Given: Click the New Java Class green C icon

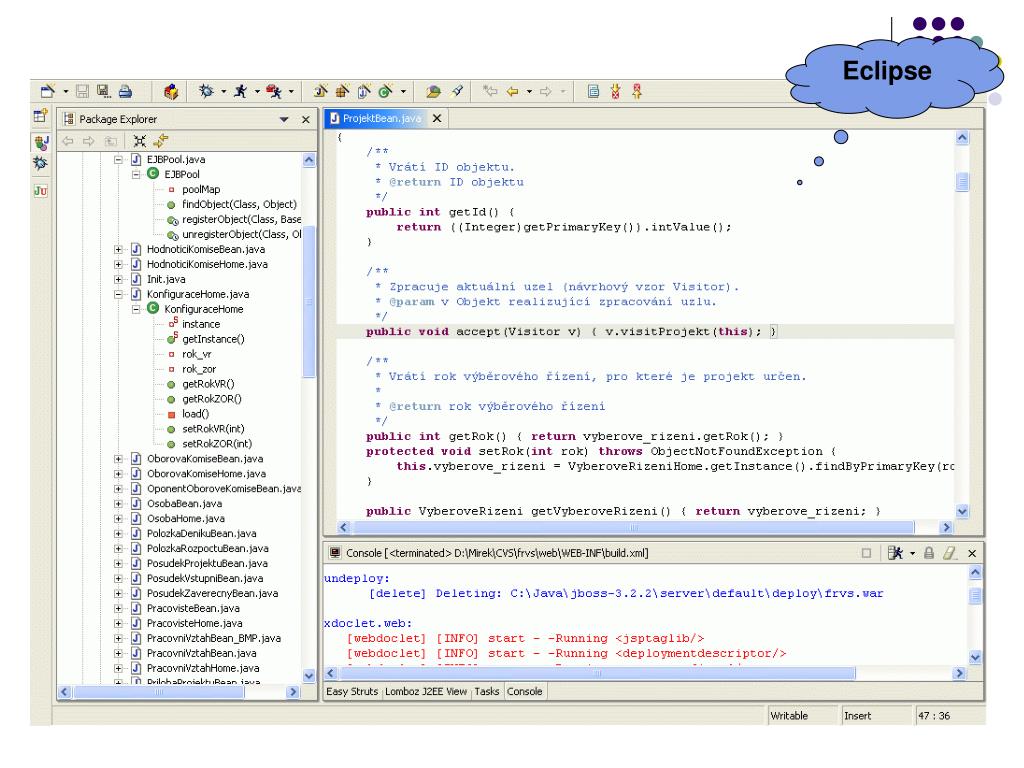Looking at the screenshot, I should (386, 91).
